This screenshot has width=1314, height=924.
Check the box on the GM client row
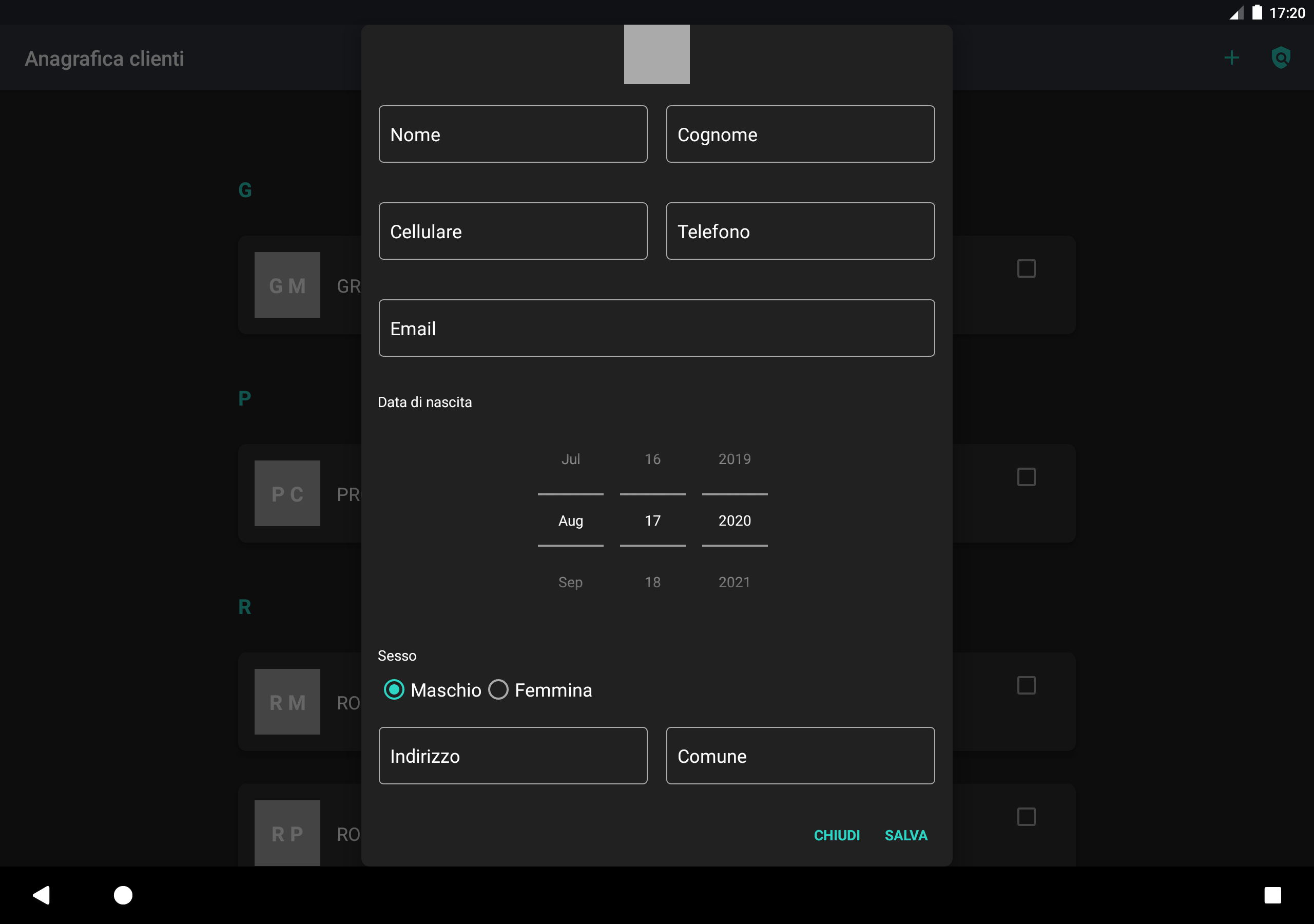(1026, 268)
